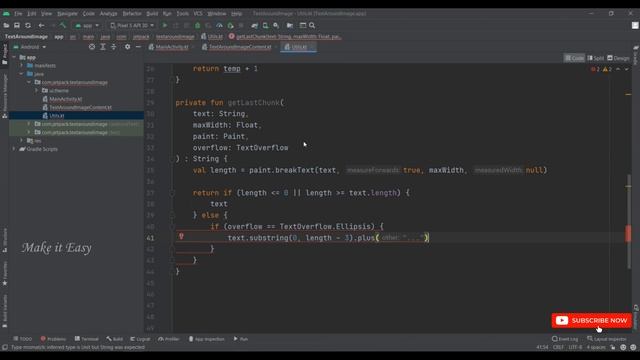Open the File menu

(x=18, y=13)
